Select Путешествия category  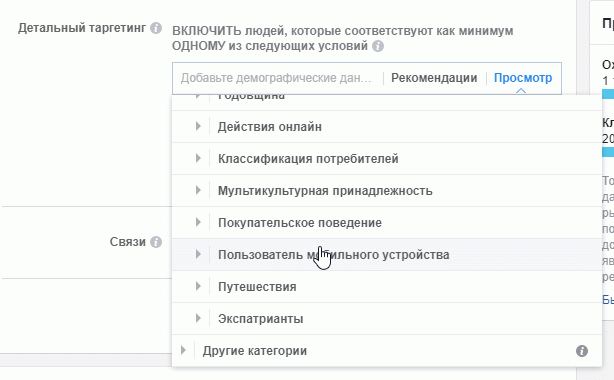(387, 287)
